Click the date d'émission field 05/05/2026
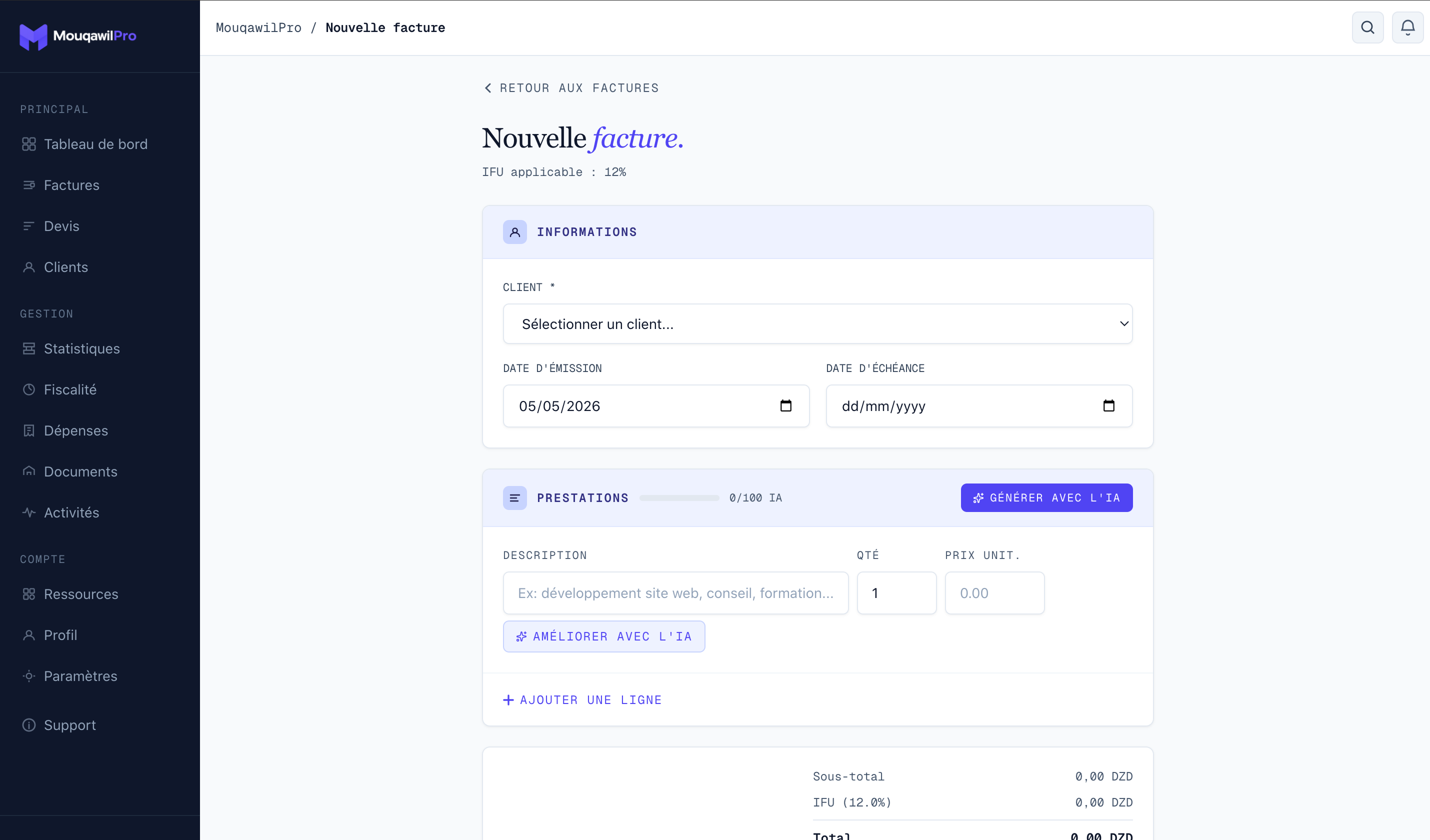The height and width of the screenshot is (840, 1430). pos(656,406)
